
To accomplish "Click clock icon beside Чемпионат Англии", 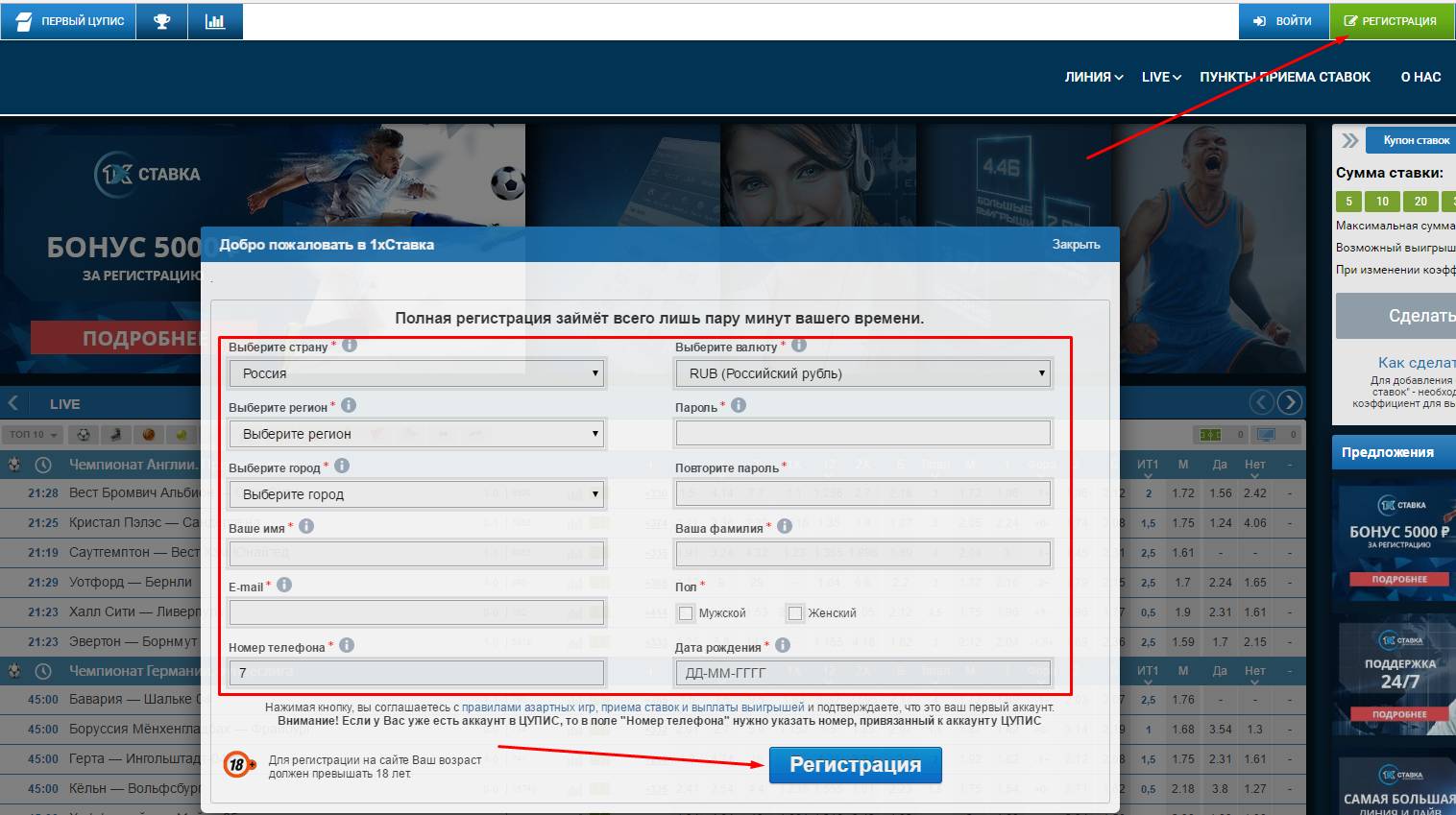I will (43, 465).
